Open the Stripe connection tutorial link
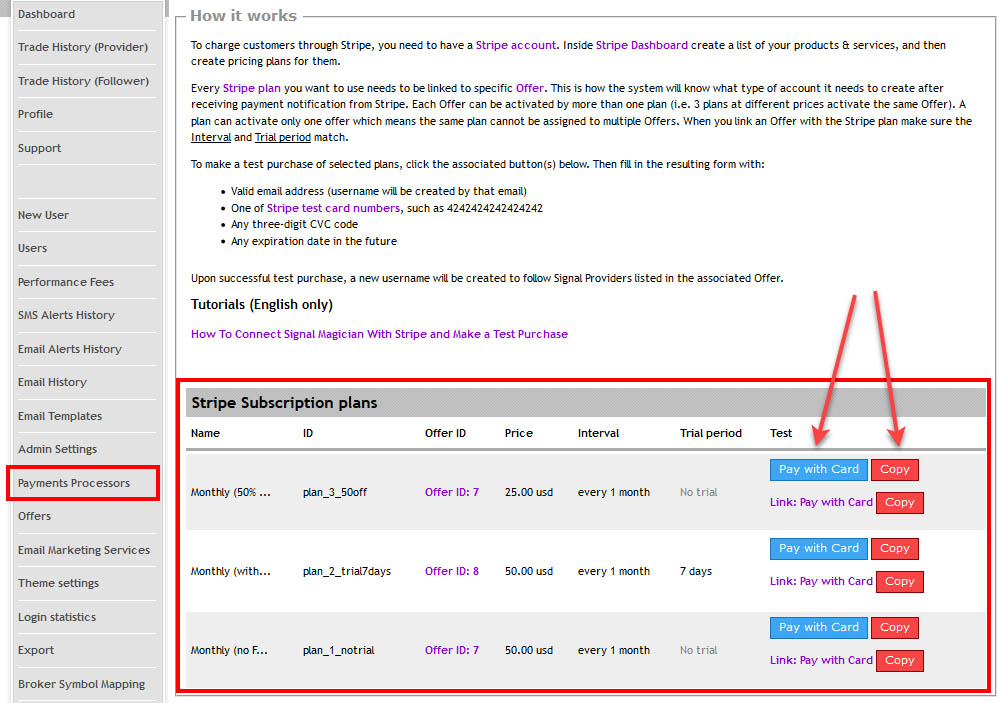This screenshot has width=1000, height=703. (380, 334)
